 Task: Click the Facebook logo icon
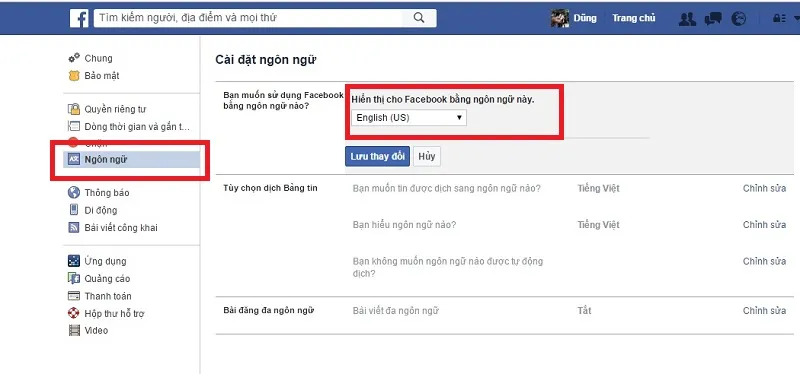(79, 18)
